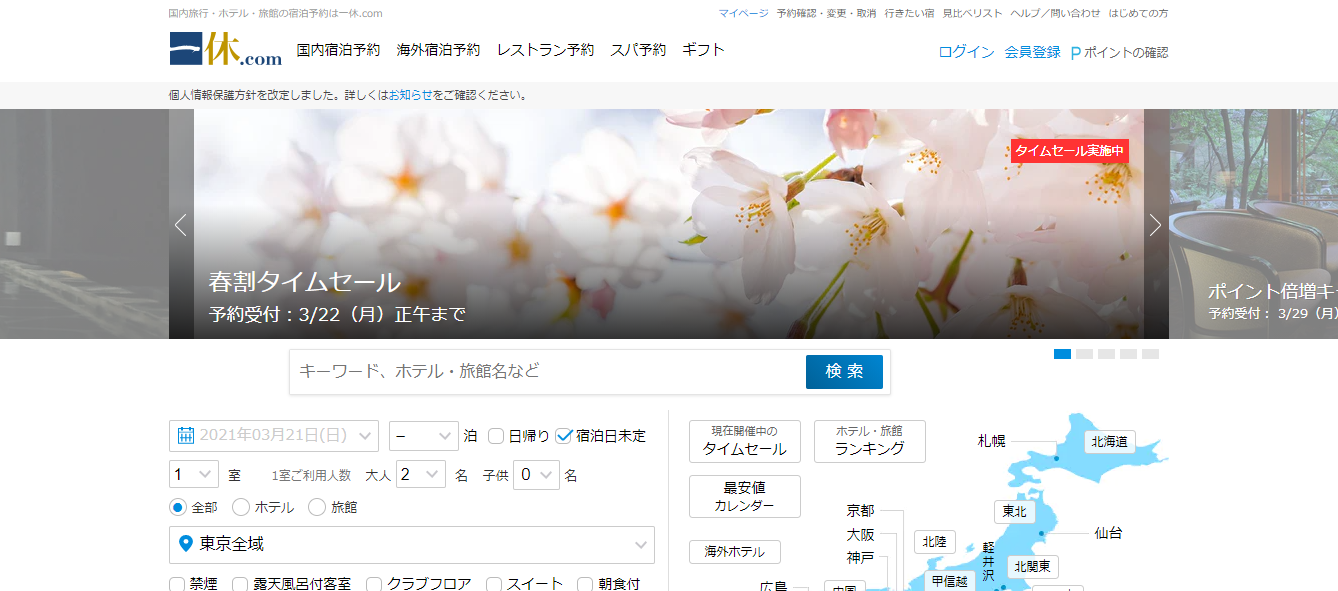Open the 大人 adults count dropdown
The image size is (1338, 591).
pyautogui.click(x=420, y=474)
